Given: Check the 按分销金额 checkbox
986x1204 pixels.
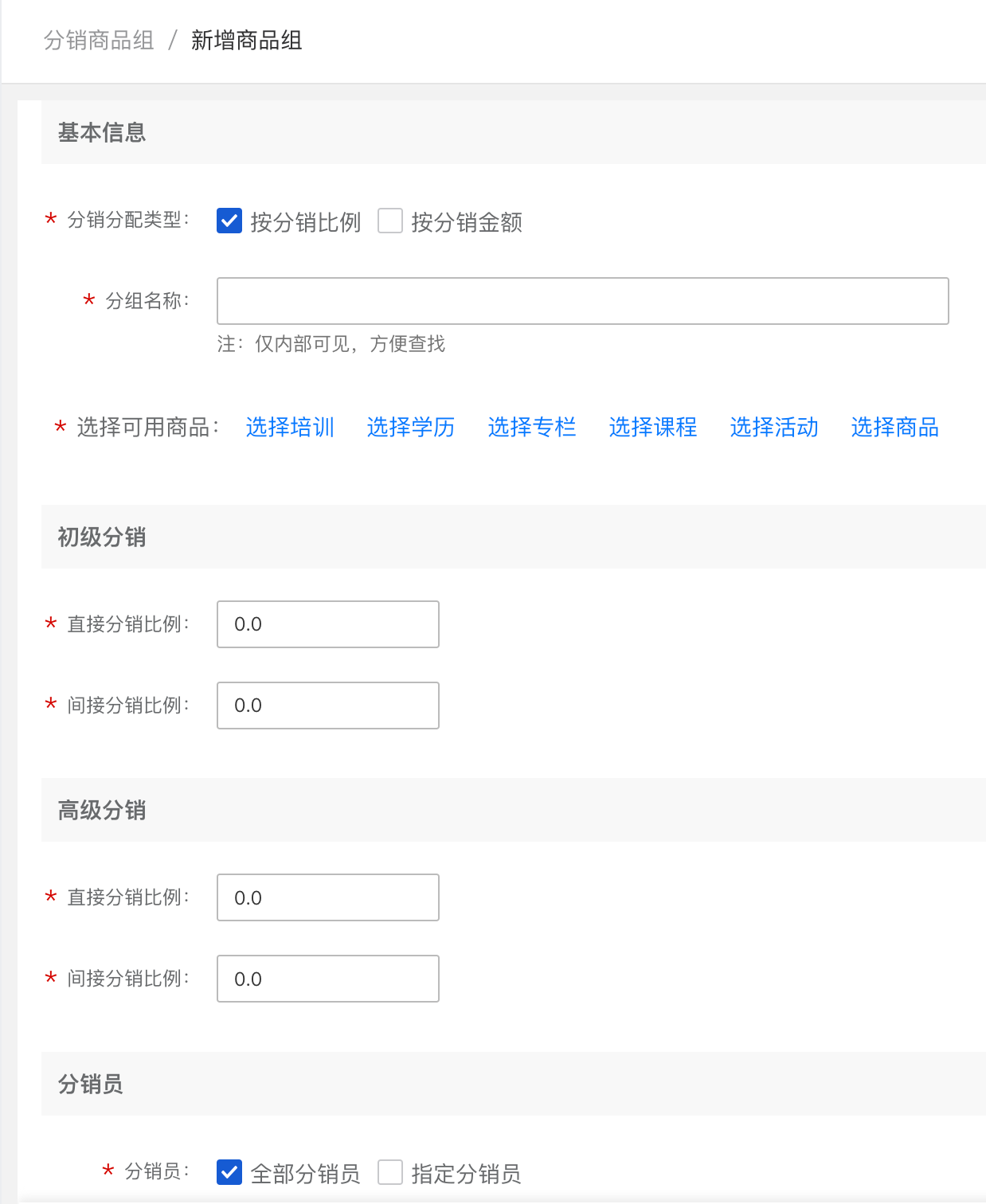Looking at the screenshot, I should tap(390, 221).
